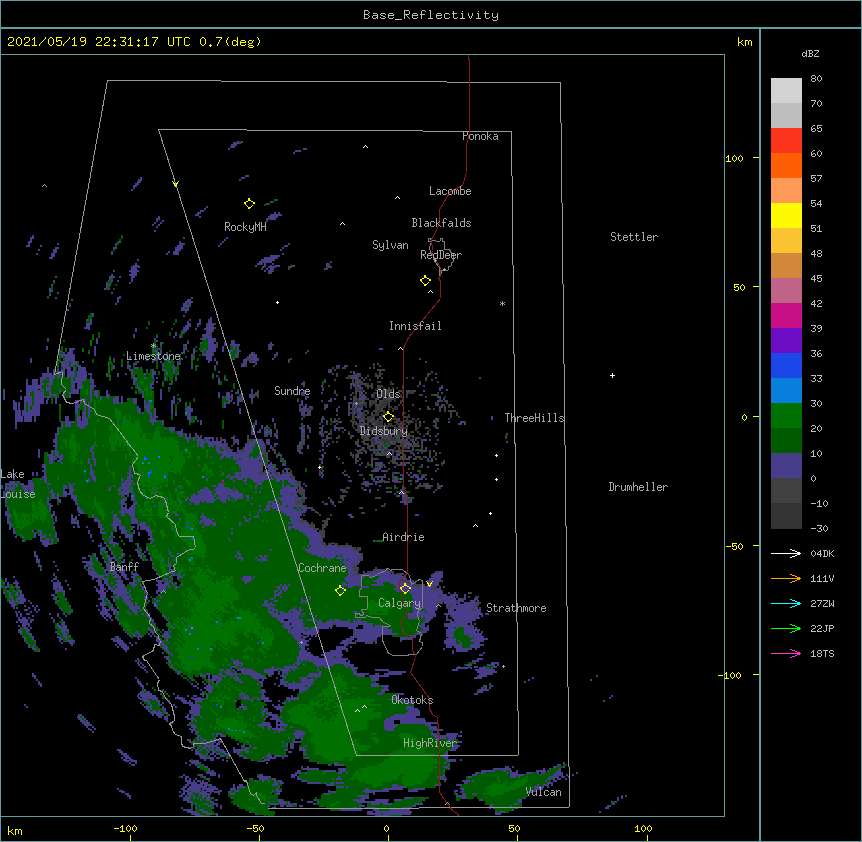The width and height of the screenshot is (862, 842).
Task: Select the yellow diamond marker inside Calgary
Action: pos(405,589)
